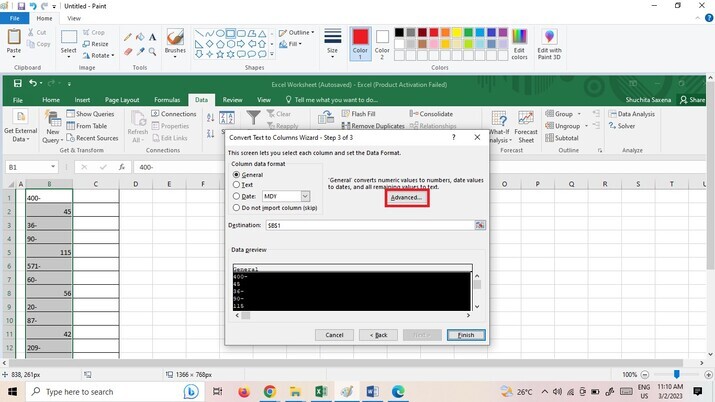Open Excel's Insert tab
Viewport: 715px width, 402px height.
click(82, 100)
